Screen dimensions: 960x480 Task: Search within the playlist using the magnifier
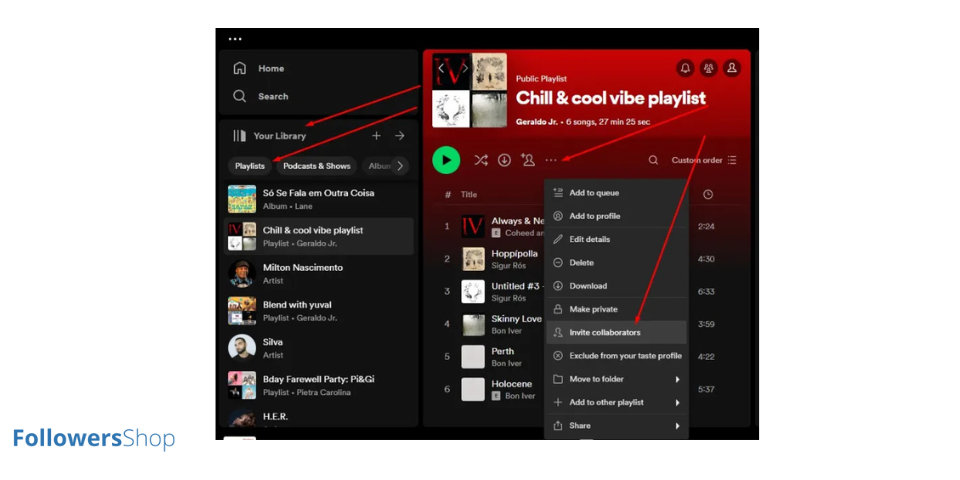(x=653, y=160)
